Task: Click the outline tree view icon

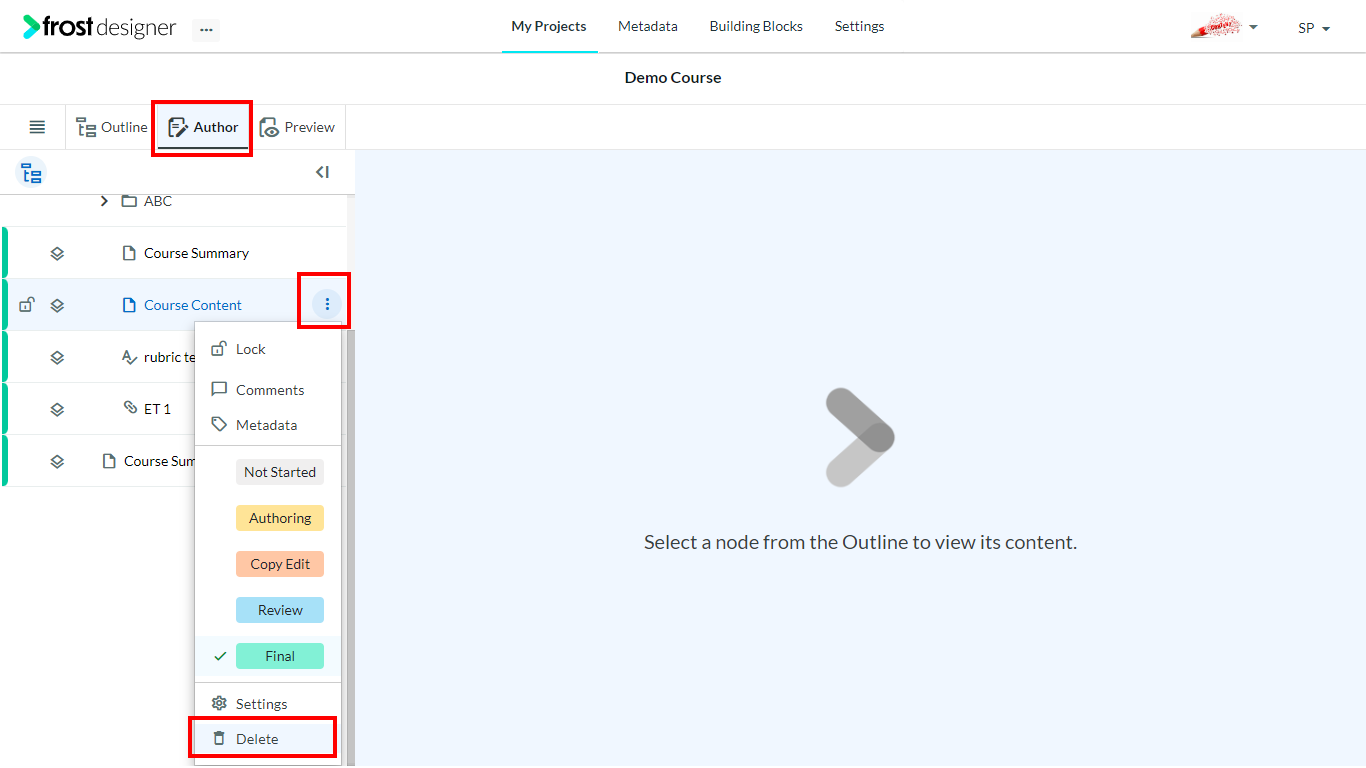Action: point(32,173)
